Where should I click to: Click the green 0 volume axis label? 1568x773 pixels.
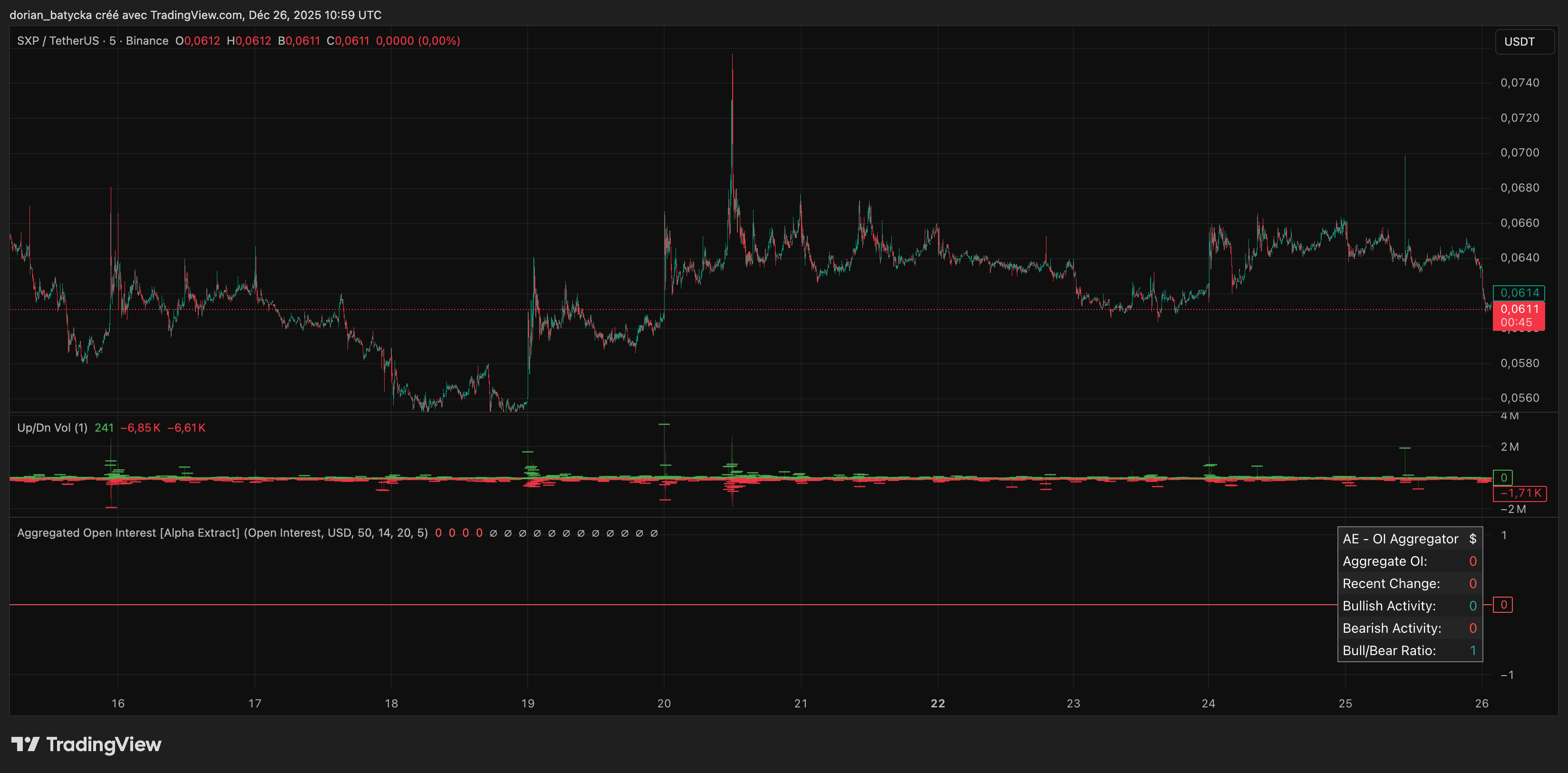click(x=1503, y=478)
